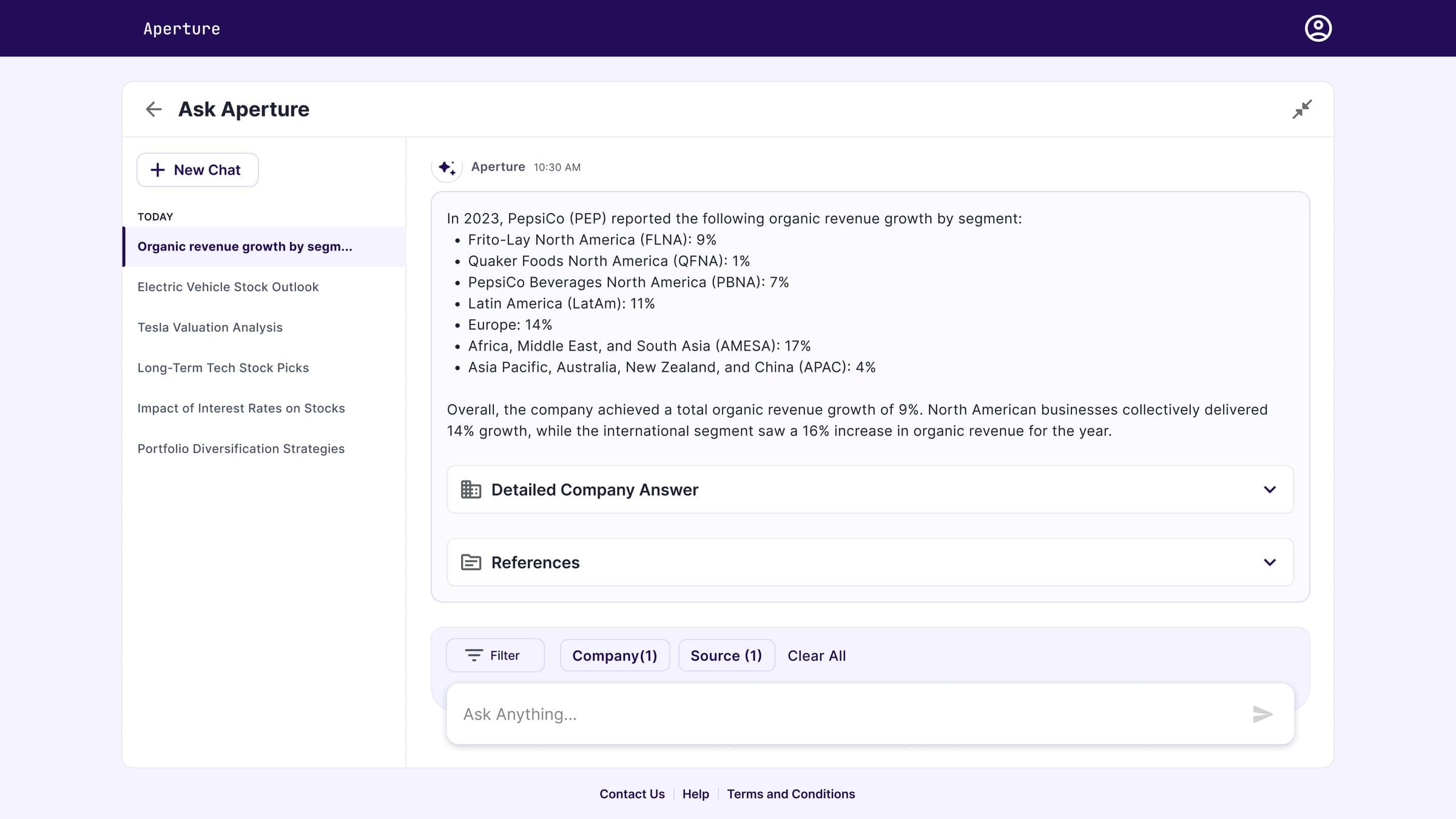Click the Ask Aperture heading
This screenshot has height=819, width=1456.
click(x=244, y=109)
